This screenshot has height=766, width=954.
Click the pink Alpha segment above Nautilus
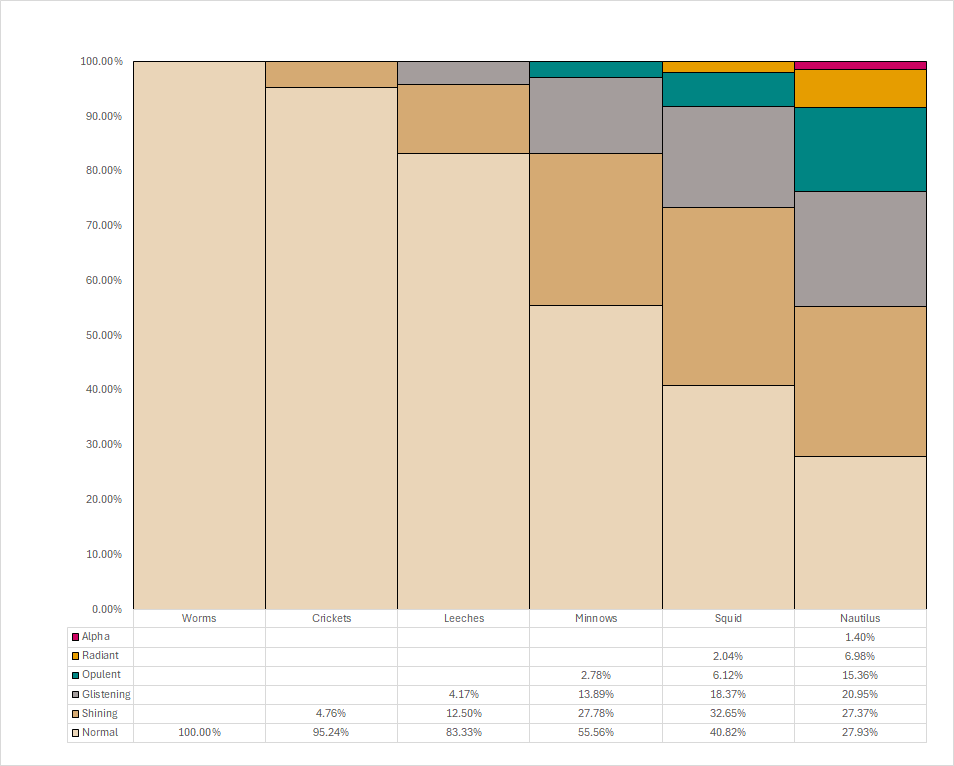click(860, 64)
